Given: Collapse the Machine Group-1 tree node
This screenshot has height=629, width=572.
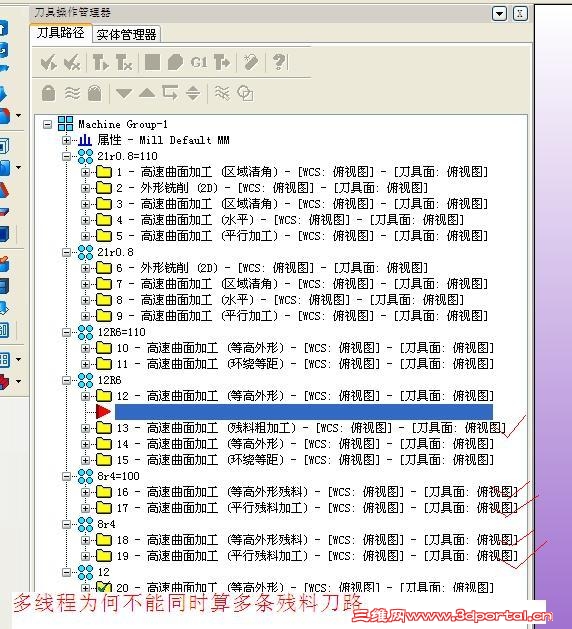Looking at the screenshot, I should tap(47, 124).
